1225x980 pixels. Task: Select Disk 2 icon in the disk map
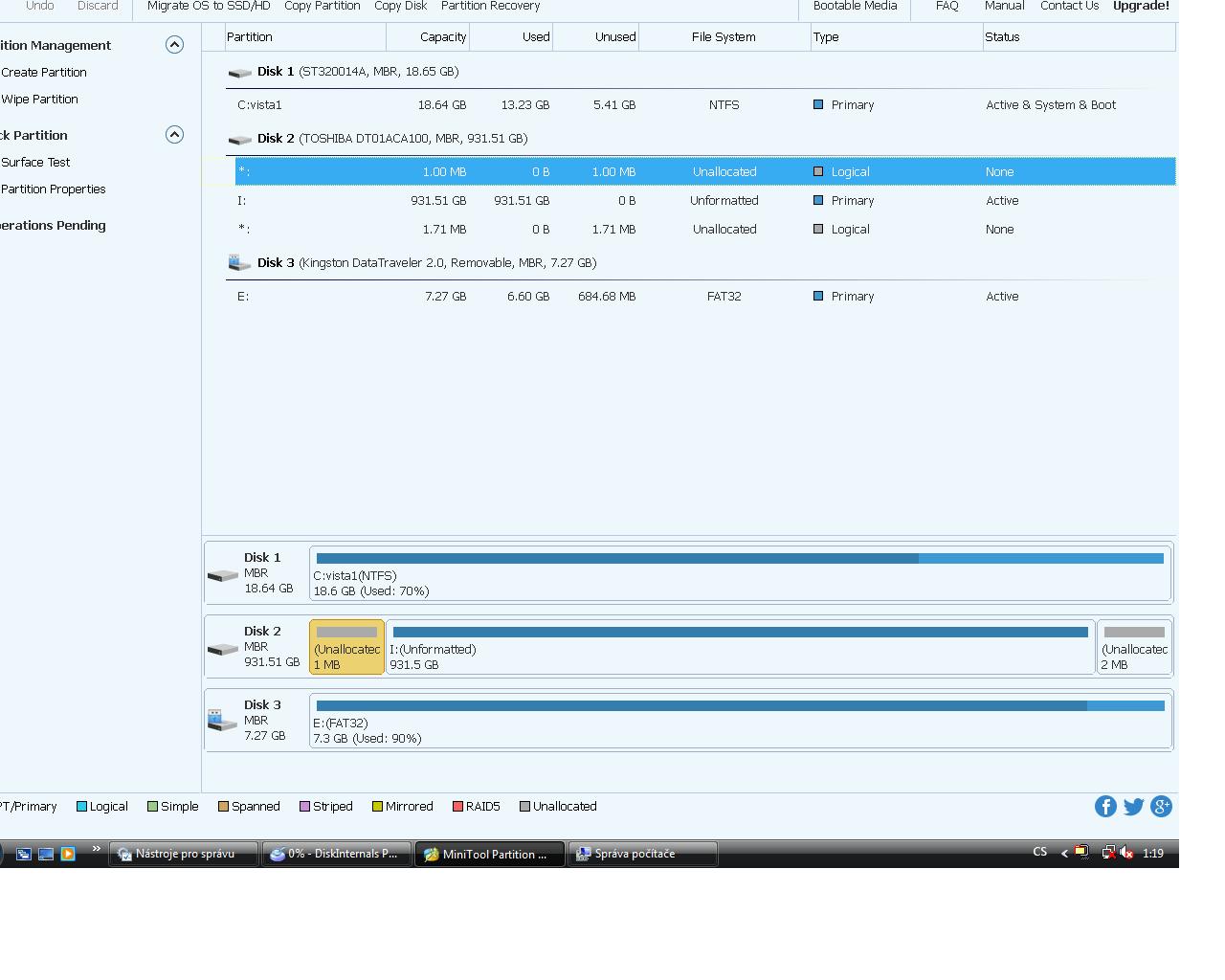(x=223, y=649)
